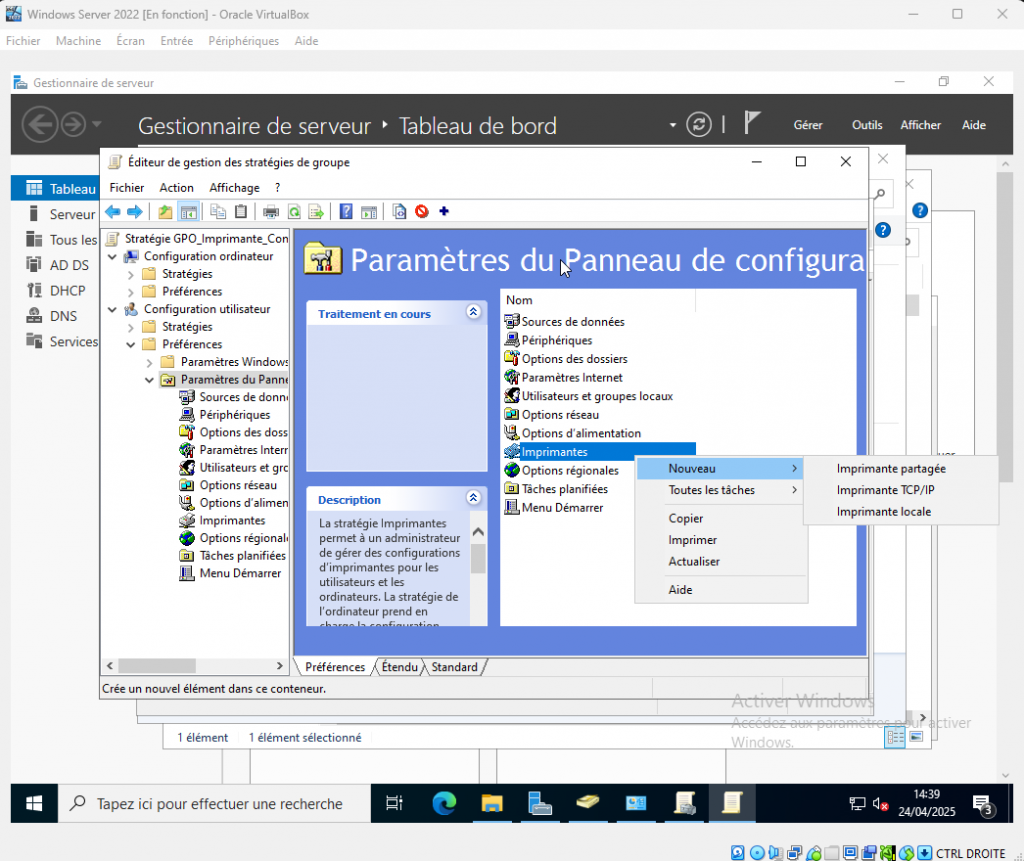Screen dimensions: 1024x861
Task: Click the Export list toolbar icon
Action: coord(316,211)
